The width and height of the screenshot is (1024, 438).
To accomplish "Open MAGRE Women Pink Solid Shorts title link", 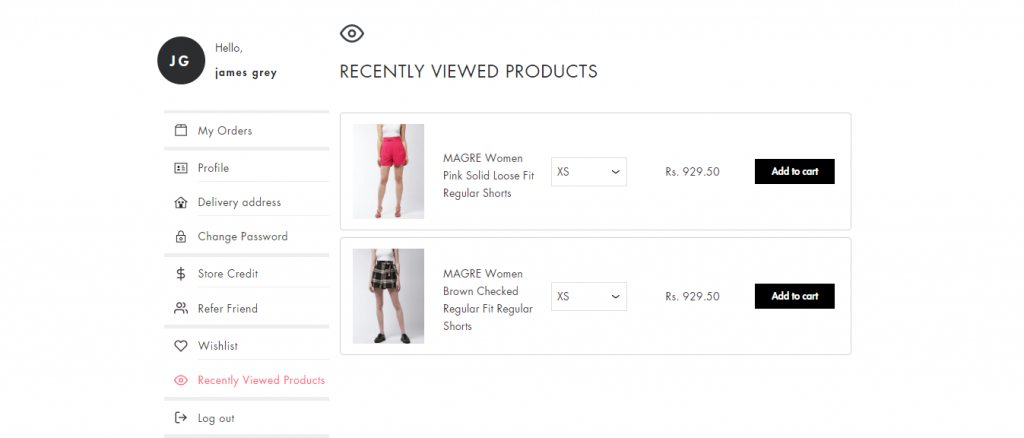I will pyautogui.click(x=488, y=176).
